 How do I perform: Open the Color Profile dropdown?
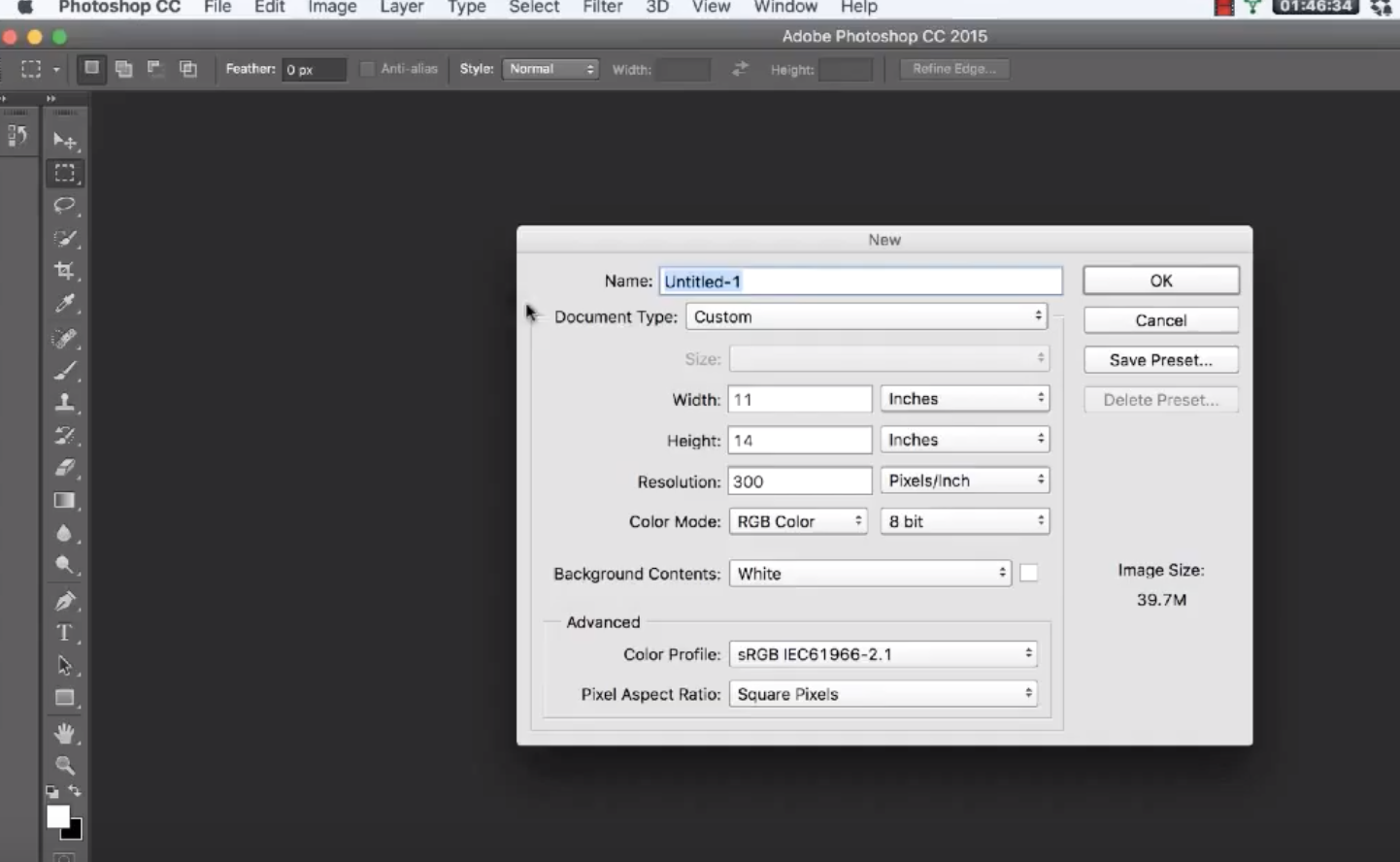coord(883,654)
